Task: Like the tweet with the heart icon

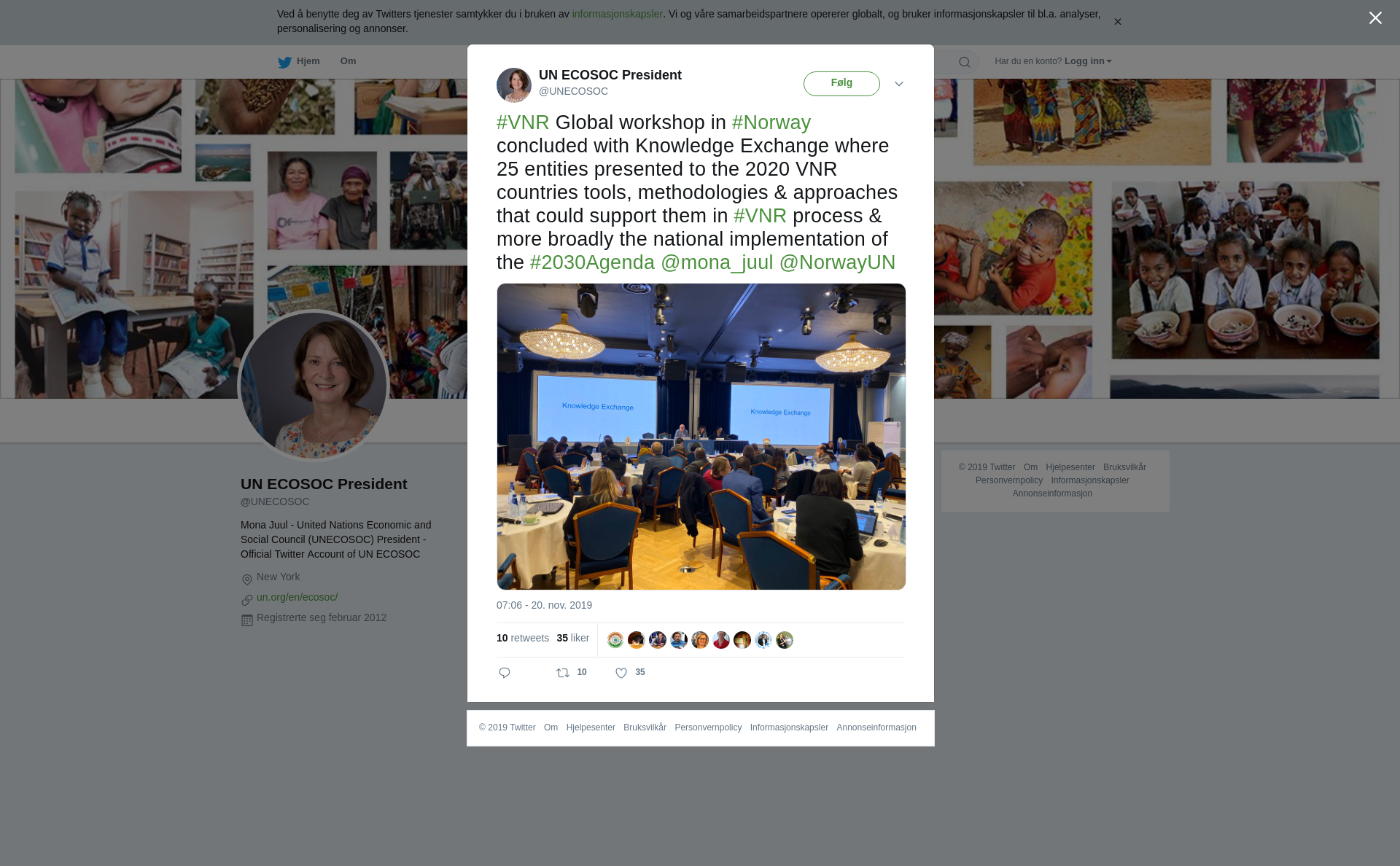Action: click(621, 673)
